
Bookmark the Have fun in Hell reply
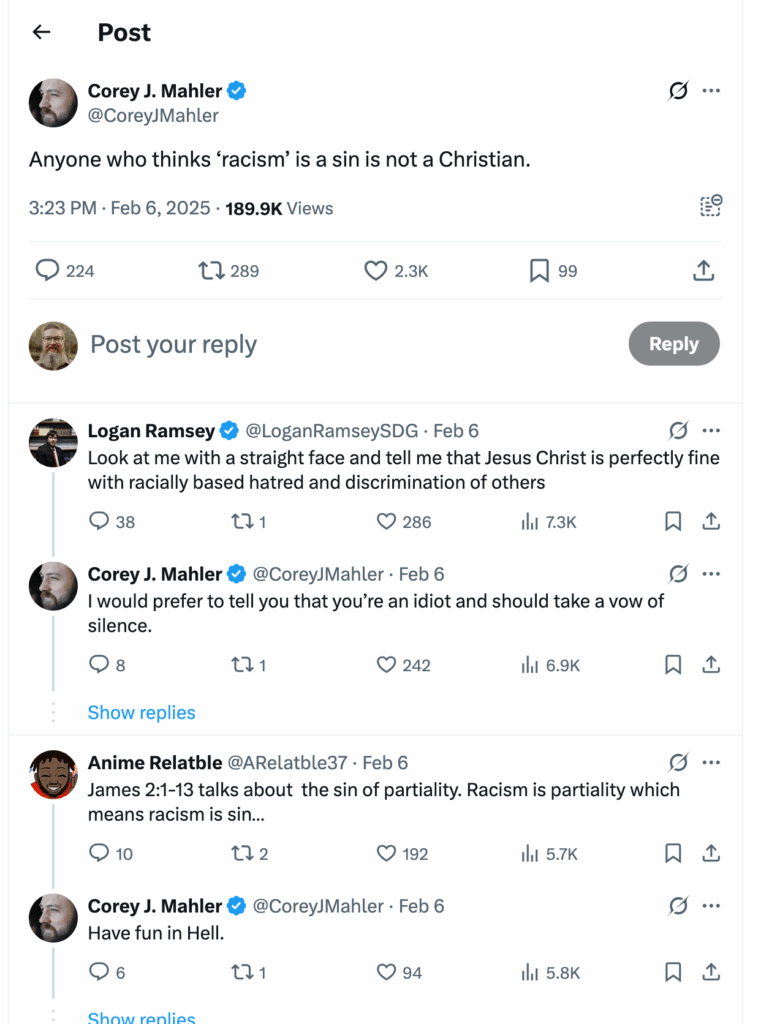673,972
